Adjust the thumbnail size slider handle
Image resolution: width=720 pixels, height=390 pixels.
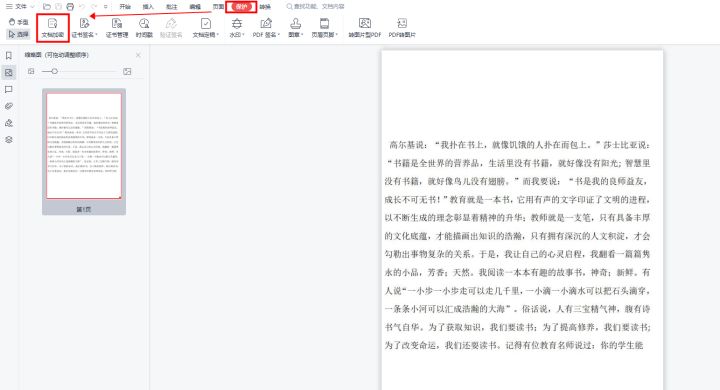(x=55, y=71)
